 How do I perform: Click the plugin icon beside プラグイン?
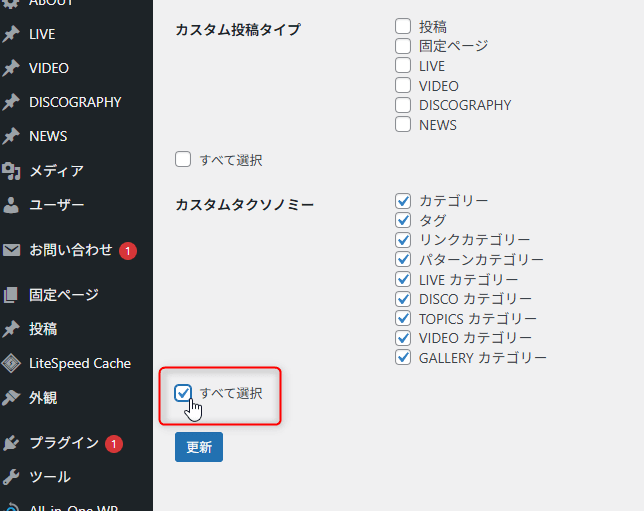point(11,443)
